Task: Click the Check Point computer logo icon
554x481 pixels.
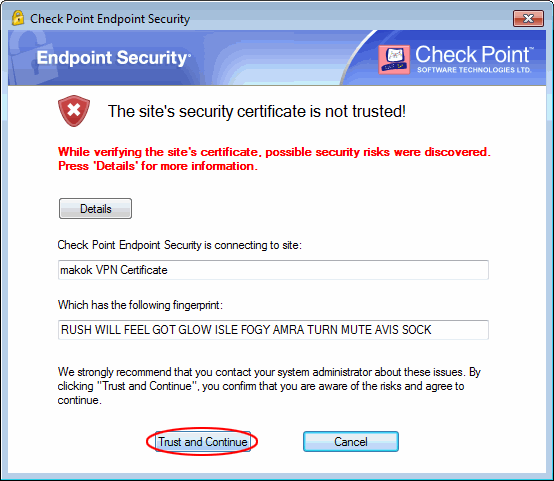Action: click(x=394, y=59)
